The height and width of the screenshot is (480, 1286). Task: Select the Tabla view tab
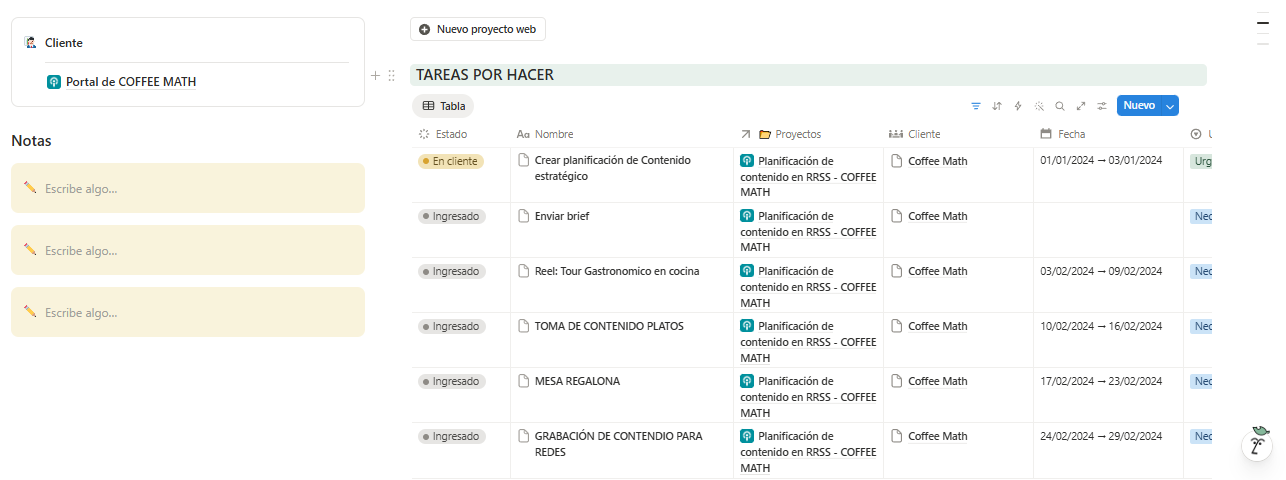pyautogui.click(x=443, y=106)
